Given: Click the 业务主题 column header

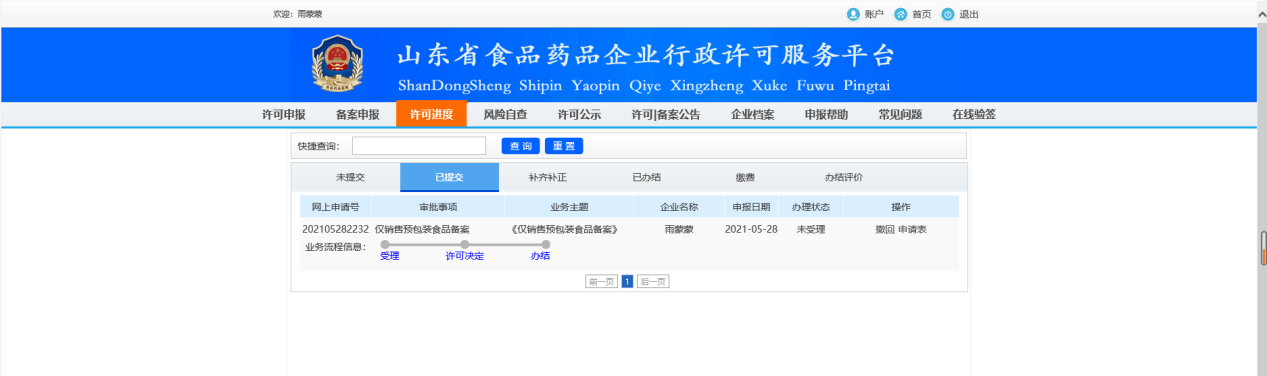Looking at the screenshot, I should point(569,207).
